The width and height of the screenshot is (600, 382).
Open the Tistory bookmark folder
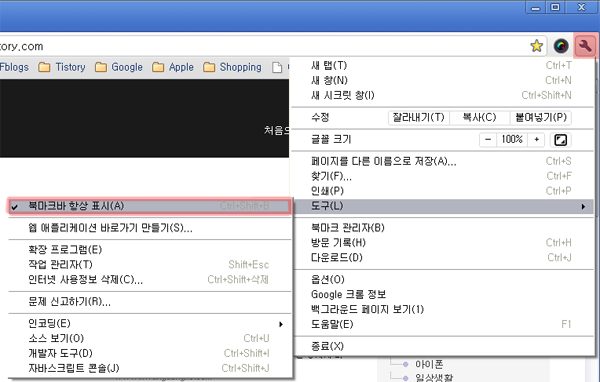(62, 67)
